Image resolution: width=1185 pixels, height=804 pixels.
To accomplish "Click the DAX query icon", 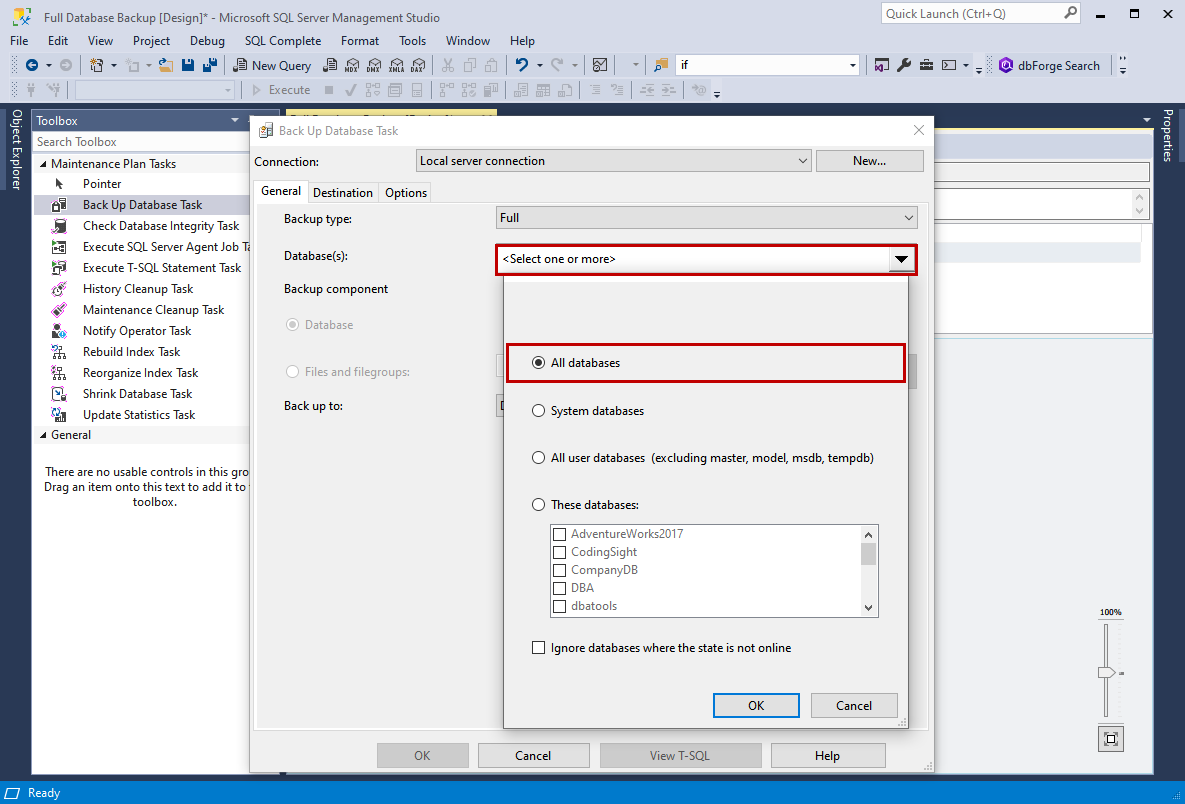I will coord(419,66).
